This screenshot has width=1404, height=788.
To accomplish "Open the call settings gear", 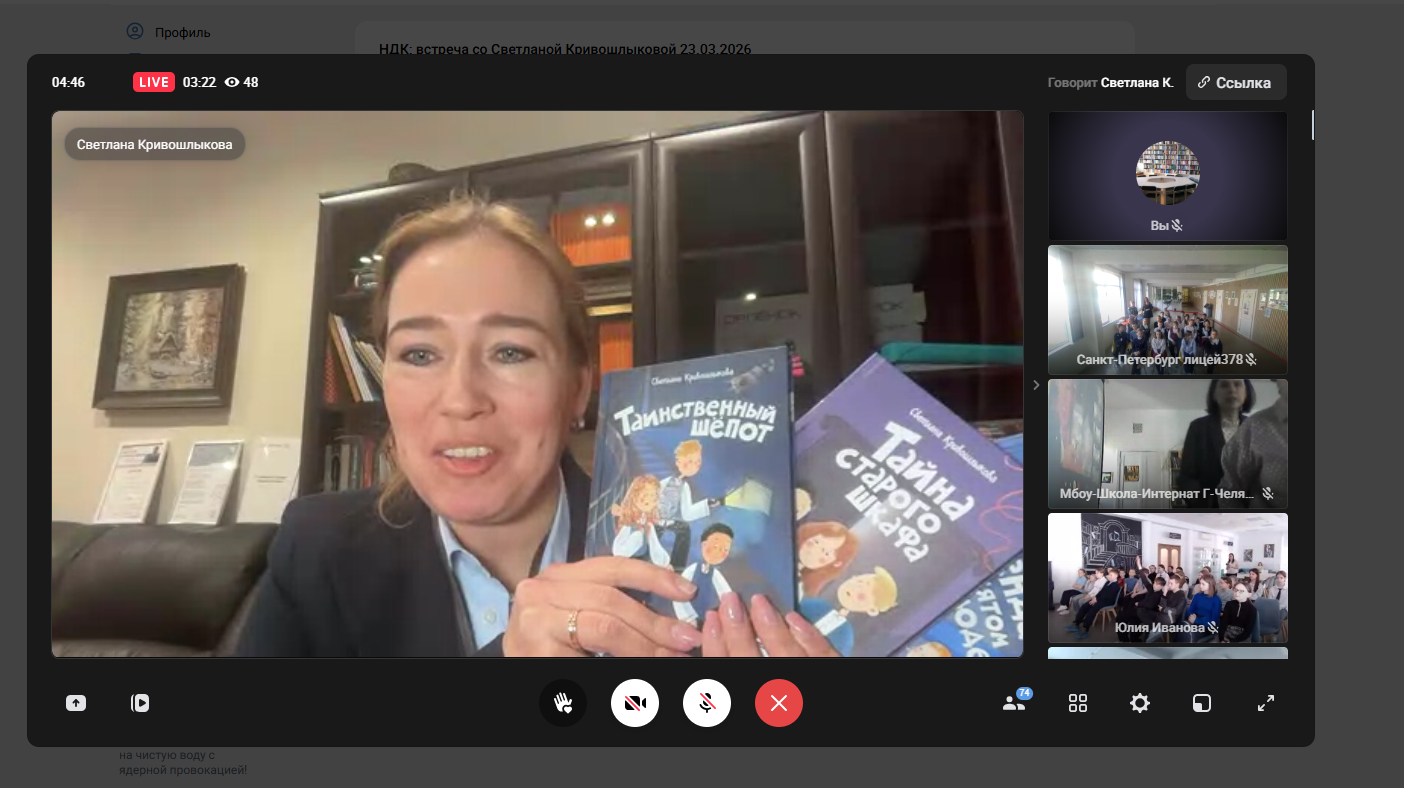I will (x=1140, y=703).
